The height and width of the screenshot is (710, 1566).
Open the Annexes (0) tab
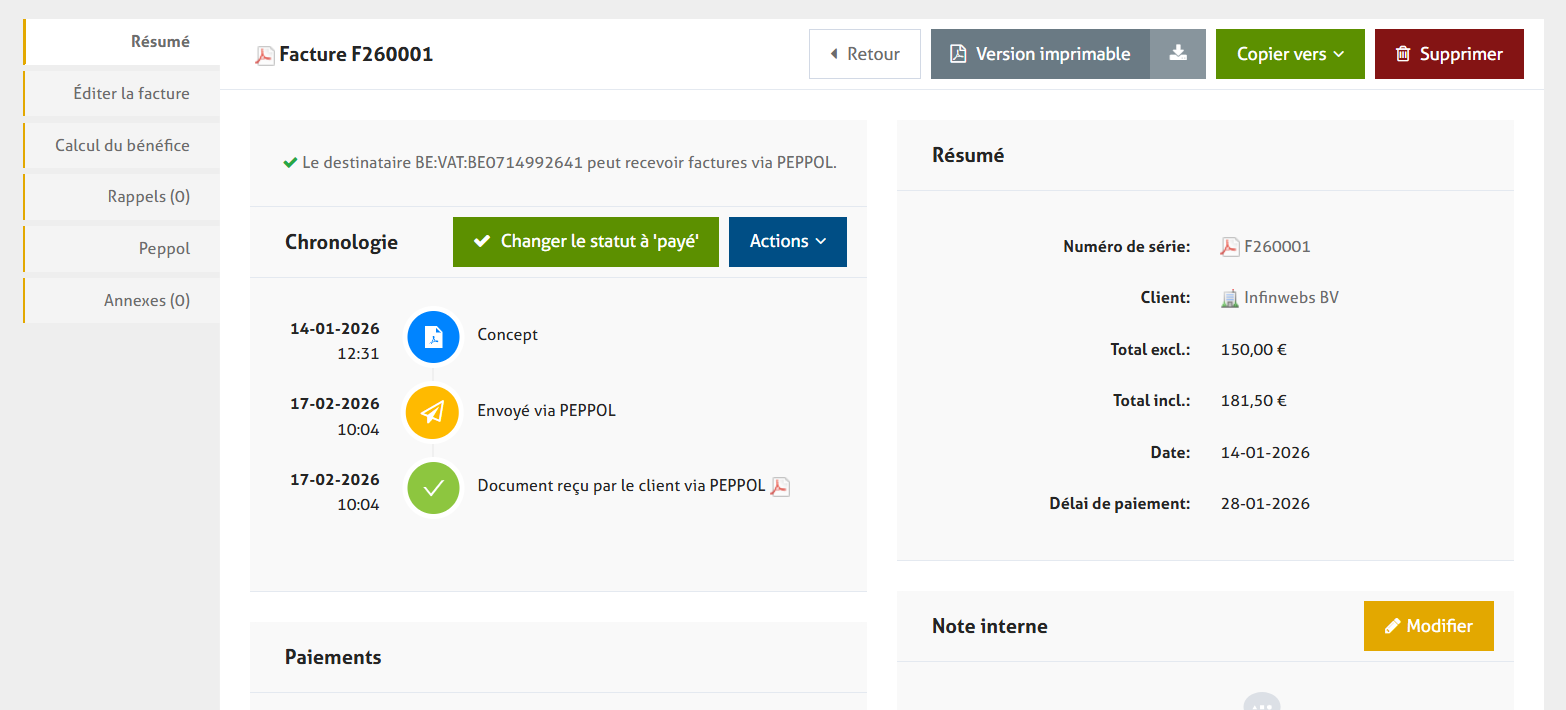click(146, 301)
